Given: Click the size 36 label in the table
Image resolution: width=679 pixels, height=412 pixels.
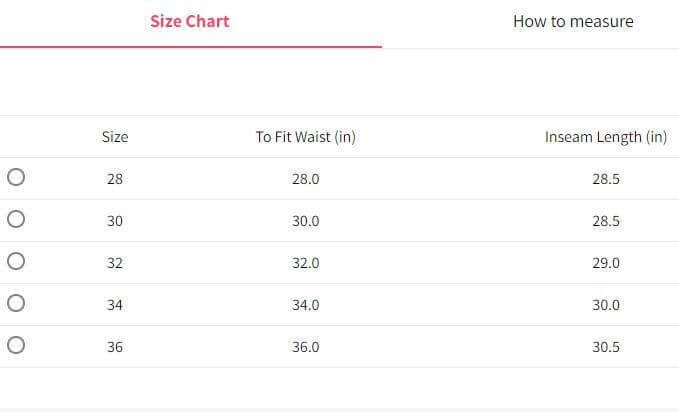Looking at the screenshot, I should tap(115, 347).
